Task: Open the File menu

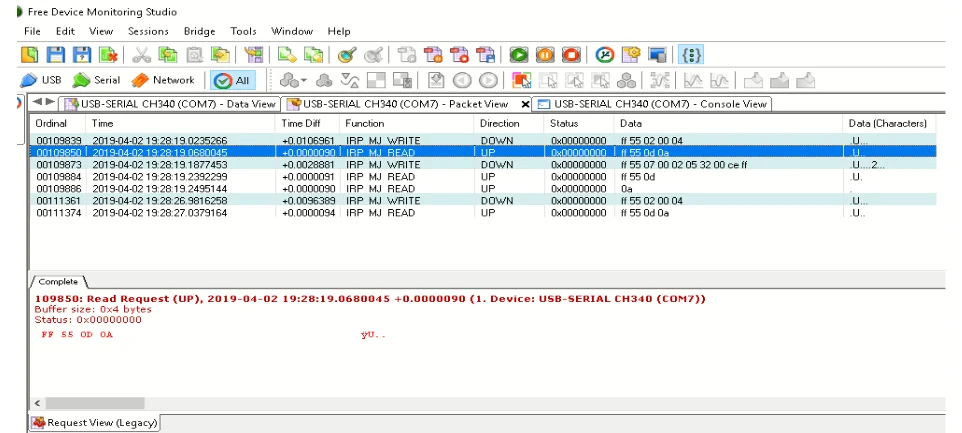Action: 33,31
